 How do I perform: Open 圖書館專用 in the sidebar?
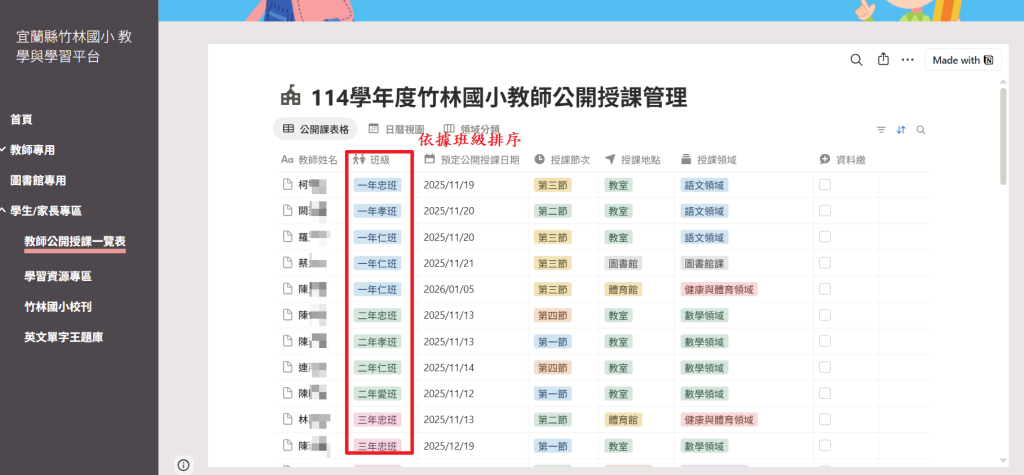point(38,180)
